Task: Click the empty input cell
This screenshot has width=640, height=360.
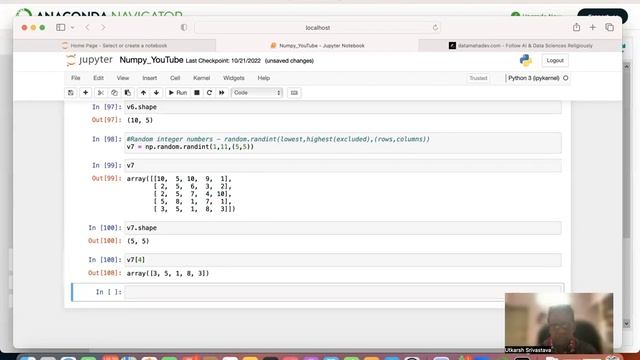Action: point(343,292)
